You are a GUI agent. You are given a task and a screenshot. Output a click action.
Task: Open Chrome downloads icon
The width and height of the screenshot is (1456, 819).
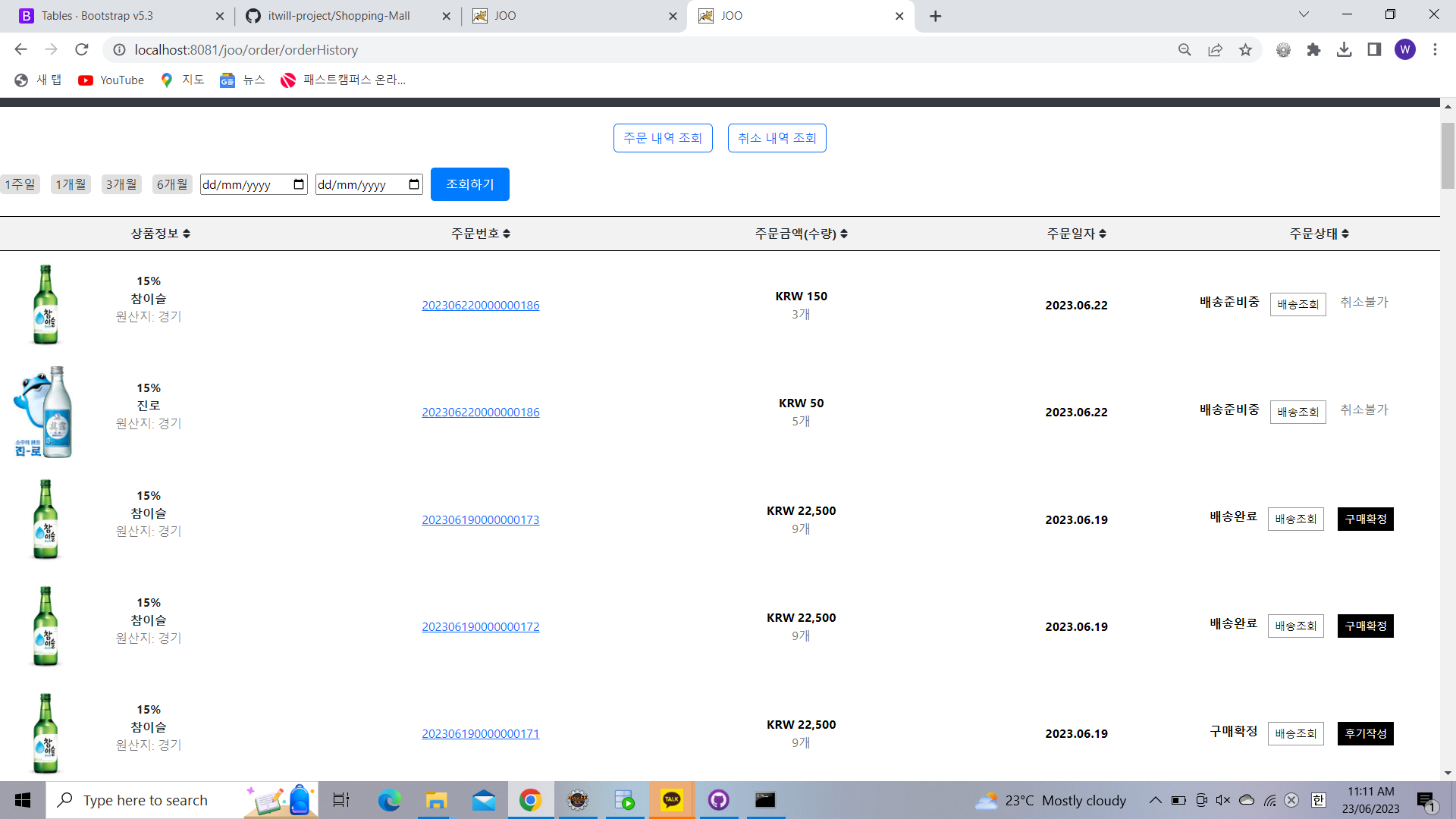point(1344,50)
